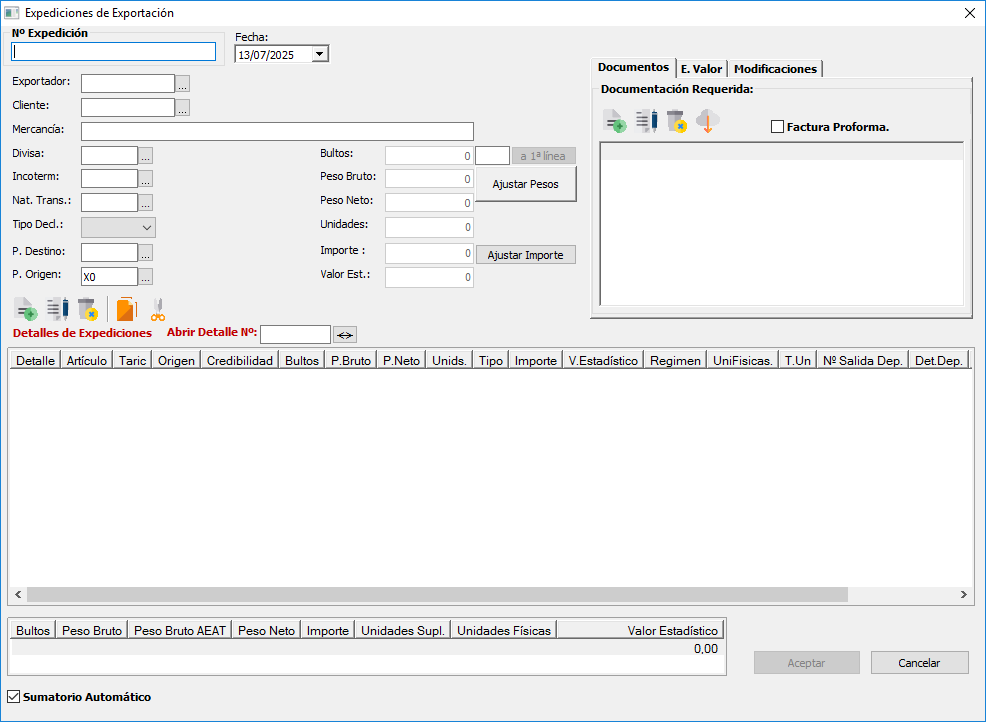
Task: Click the edit expedition detail pencil icon
Action: (x=57, y=309)
